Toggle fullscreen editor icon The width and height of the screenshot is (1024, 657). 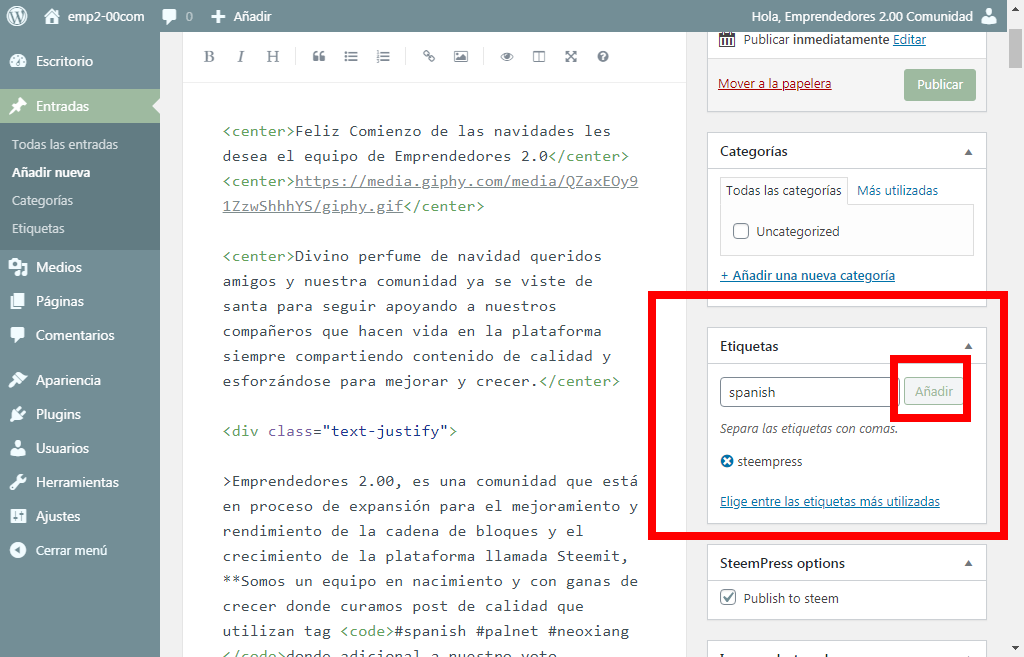pyautogui.click(x=571, y=57)
